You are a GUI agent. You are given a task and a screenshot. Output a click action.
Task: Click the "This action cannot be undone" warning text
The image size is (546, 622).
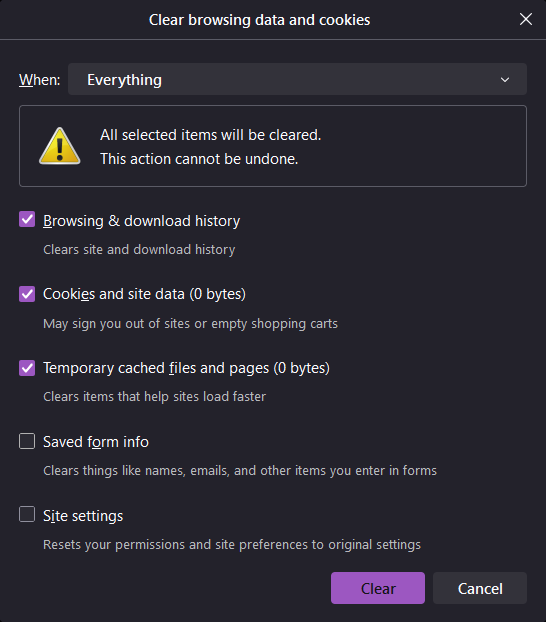[199, 159]
